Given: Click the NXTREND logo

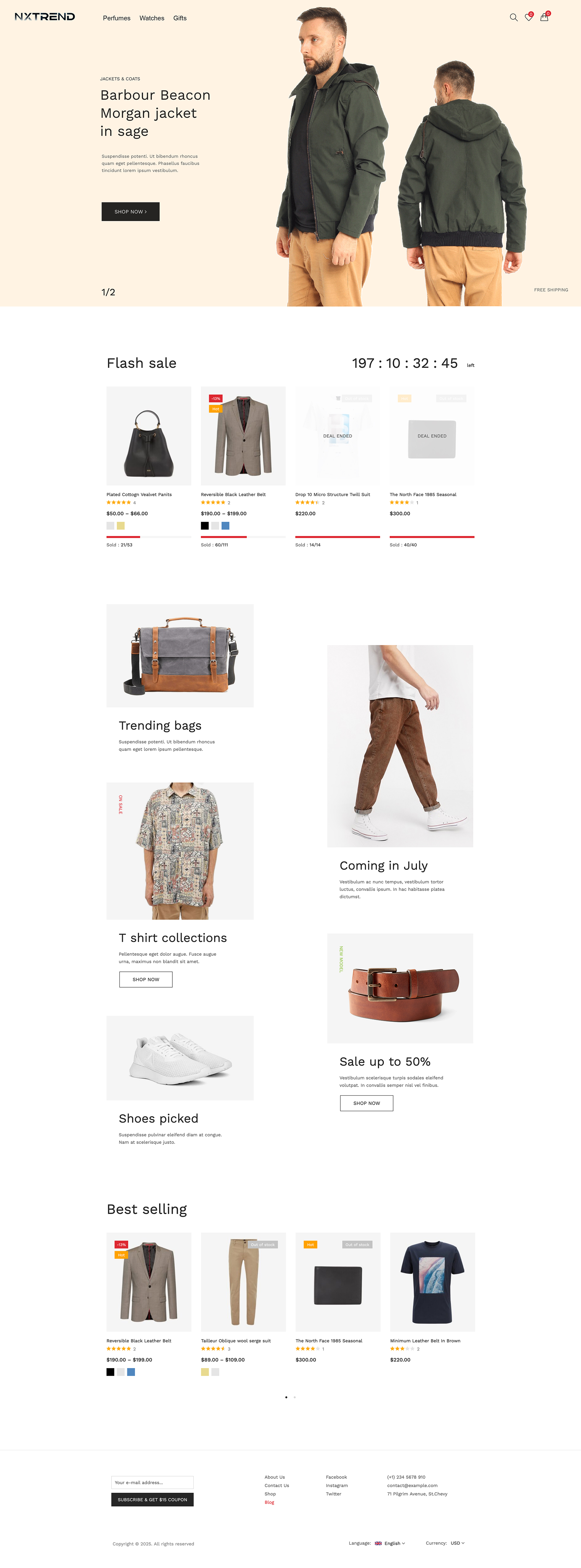Looking at the screenshot, I should click(x=45, y=16).
